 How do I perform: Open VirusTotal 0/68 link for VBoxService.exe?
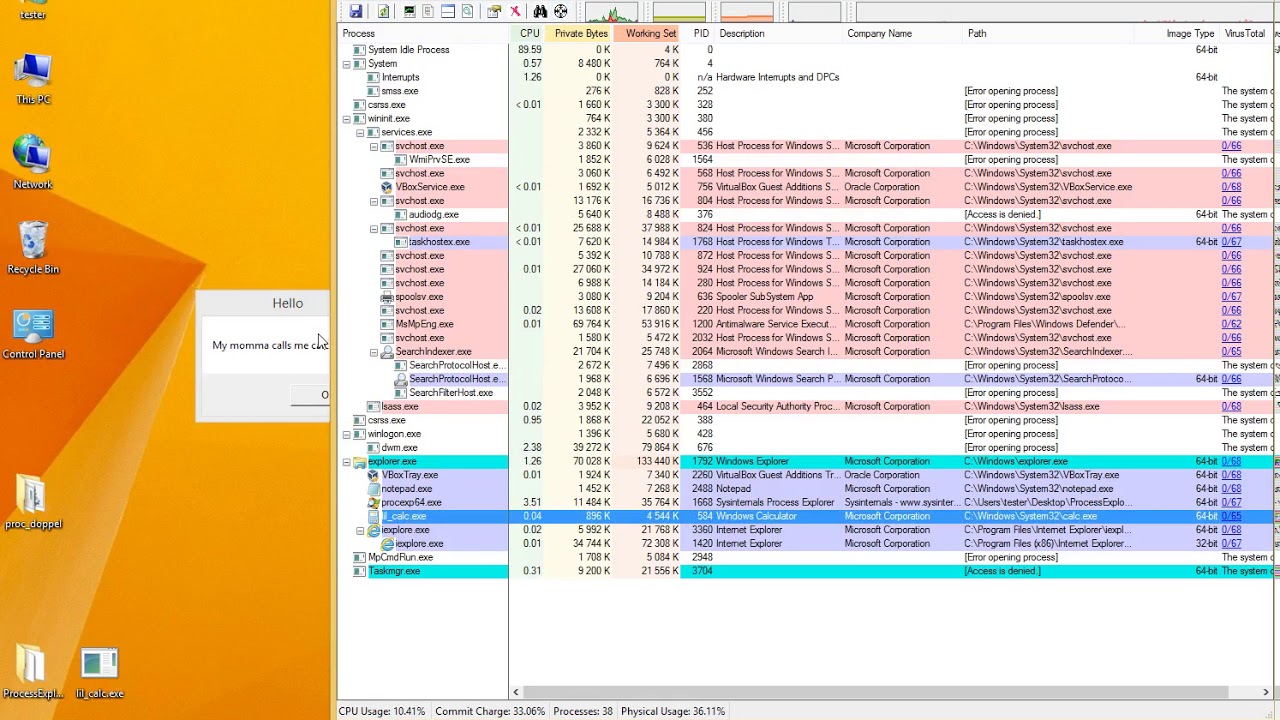click(x=1231, y=187)
